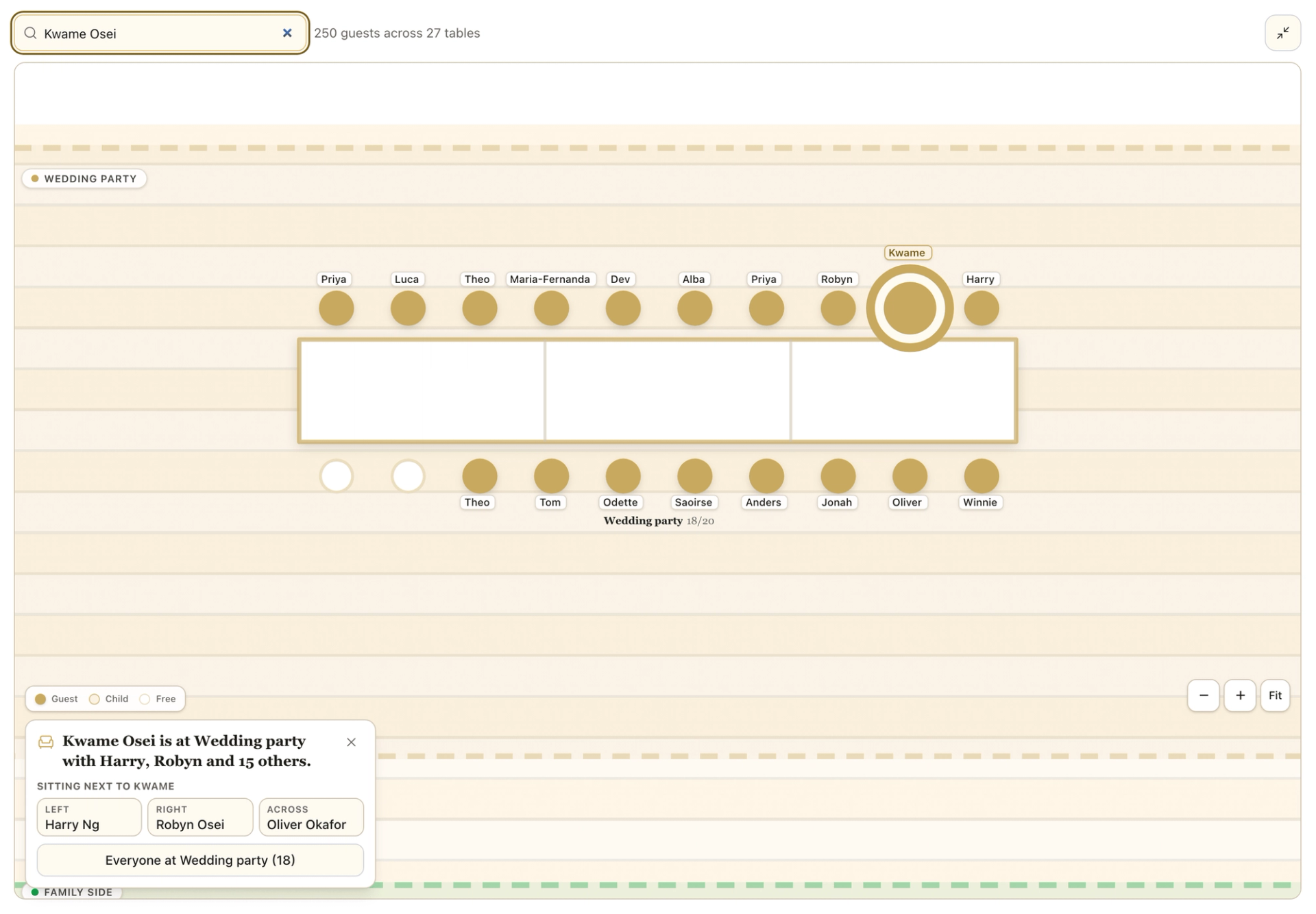Select the highlighted Kwame seat
Screen dimensions: 1316x914
point(910,308)
